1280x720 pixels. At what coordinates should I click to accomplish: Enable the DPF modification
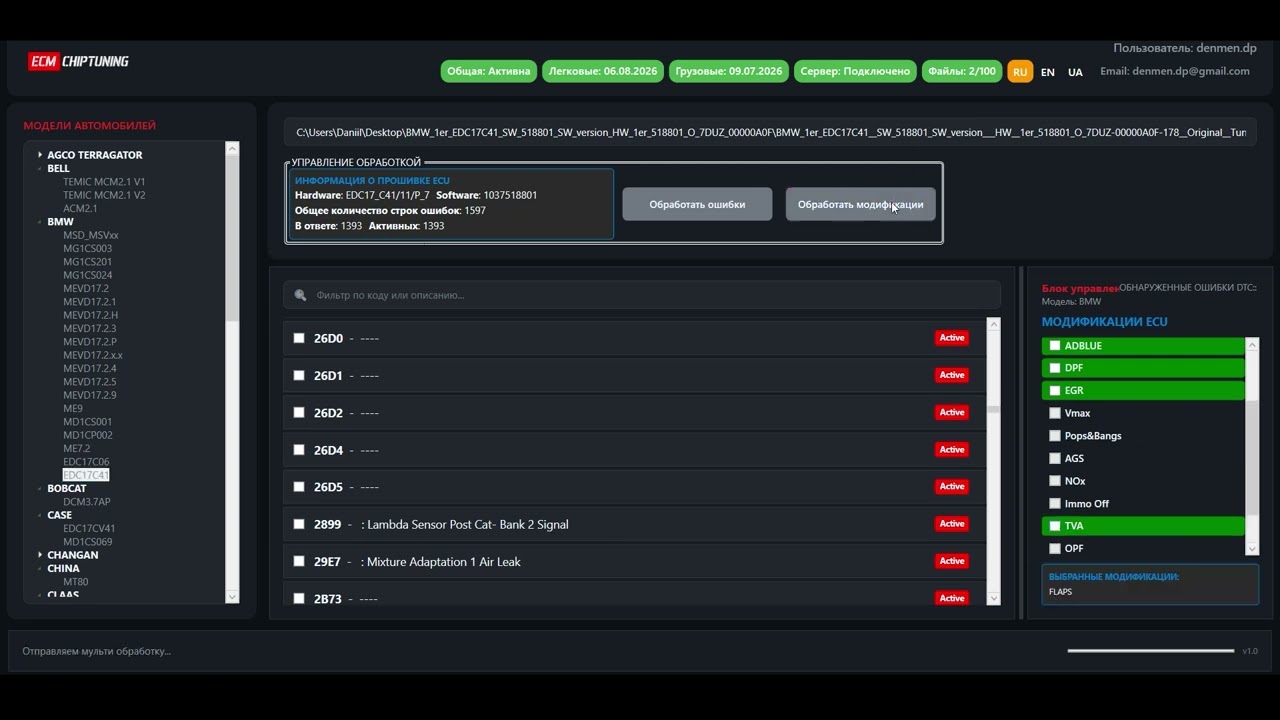pyautogui.click(x=1055, y=368)
